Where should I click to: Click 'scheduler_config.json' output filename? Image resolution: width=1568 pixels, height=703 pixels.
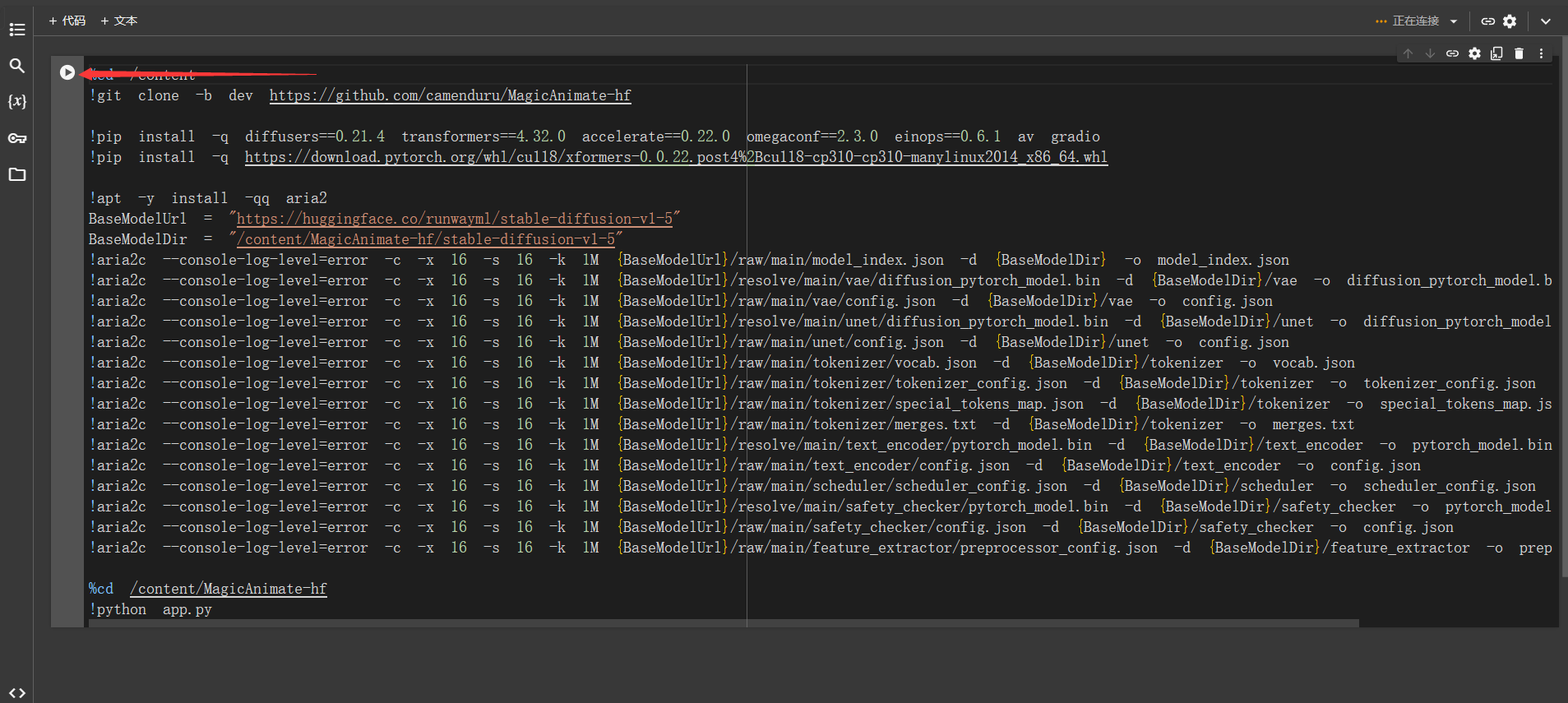(x=1450, y=486)
